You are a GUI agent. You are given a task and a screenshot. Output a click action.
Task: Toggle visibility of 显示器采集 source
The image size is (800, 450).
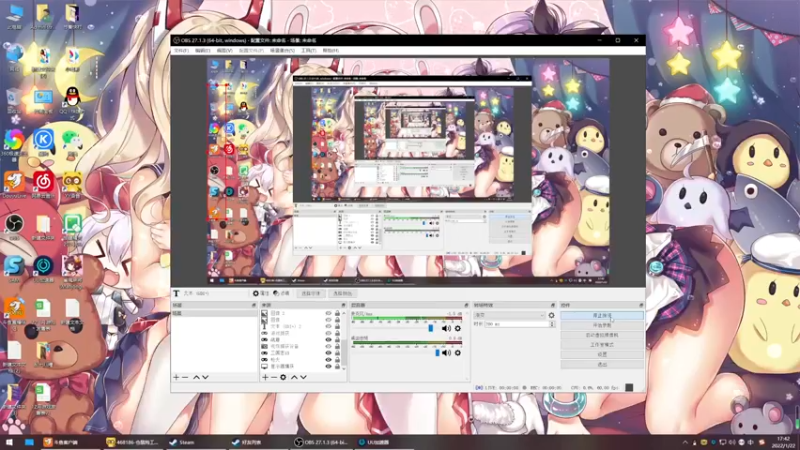(x=328, y=366)
